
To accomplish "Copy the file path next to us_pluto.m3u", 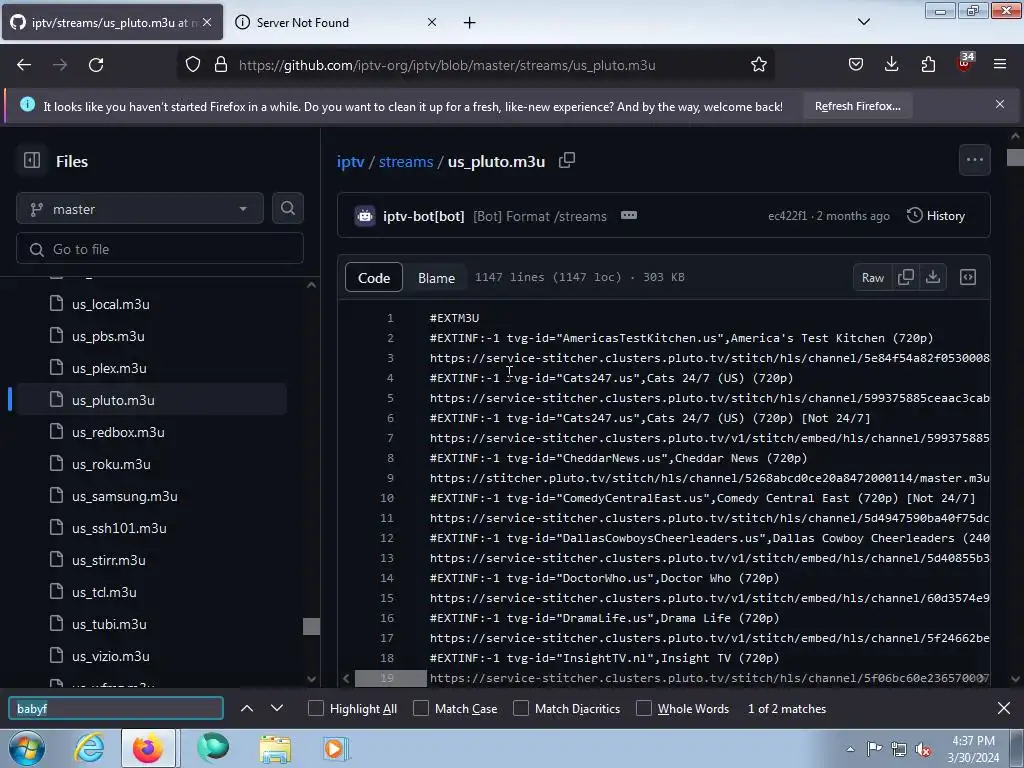I will pyautogui.click(x=567, y=161).
